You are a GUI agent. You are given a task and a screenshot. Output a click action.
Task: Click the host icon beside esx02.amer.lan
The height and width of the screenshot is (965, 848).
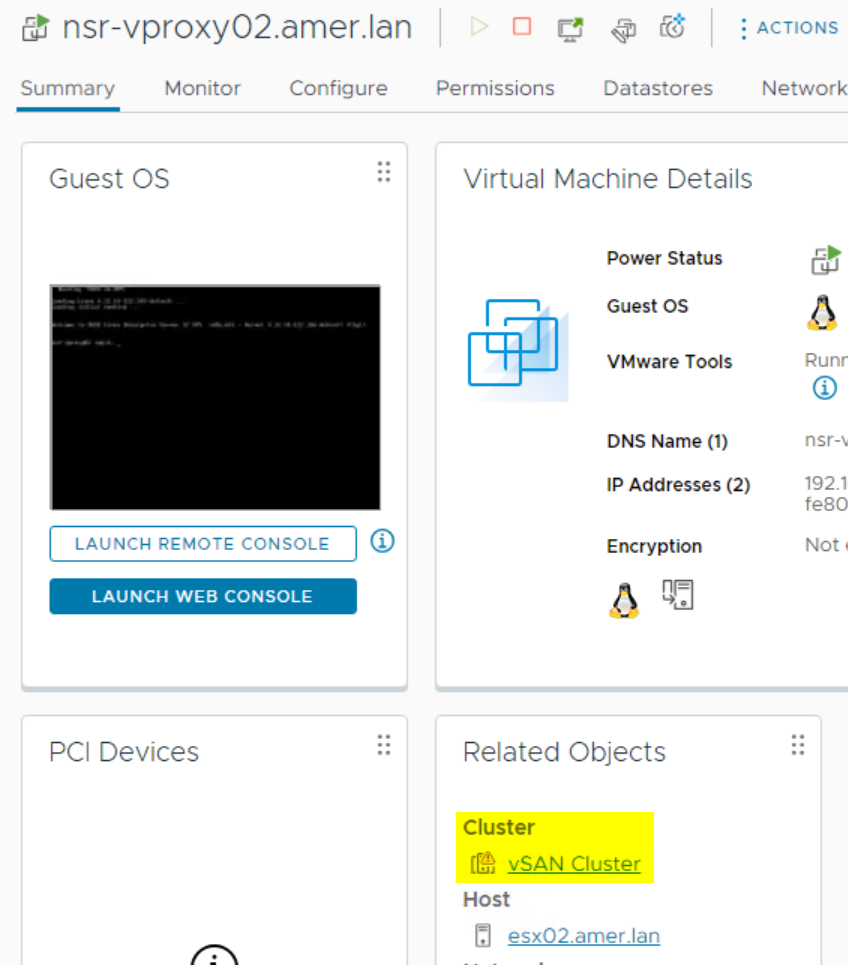click(x=483, y=935)
